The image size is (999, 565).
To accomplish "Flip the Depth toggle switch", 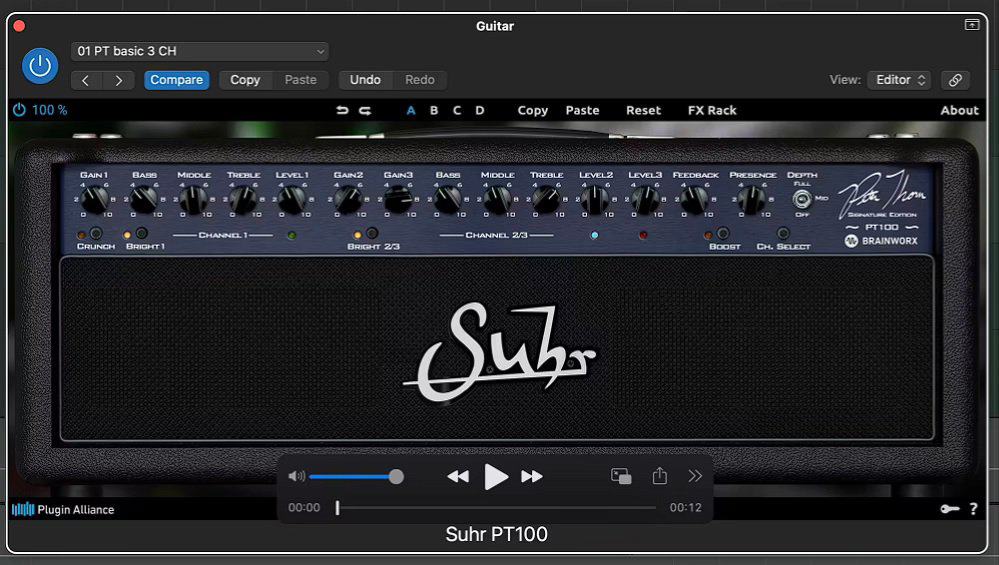I will pyautogui.click(x=801, y=199).
